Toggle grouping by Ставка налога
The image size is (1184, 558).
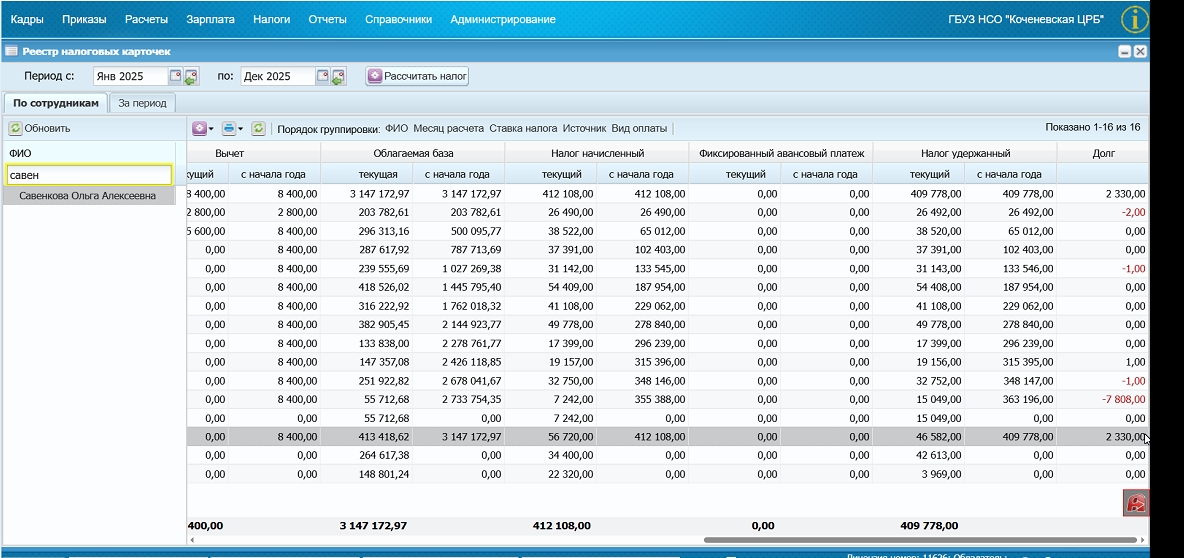[x=523, y=129]
